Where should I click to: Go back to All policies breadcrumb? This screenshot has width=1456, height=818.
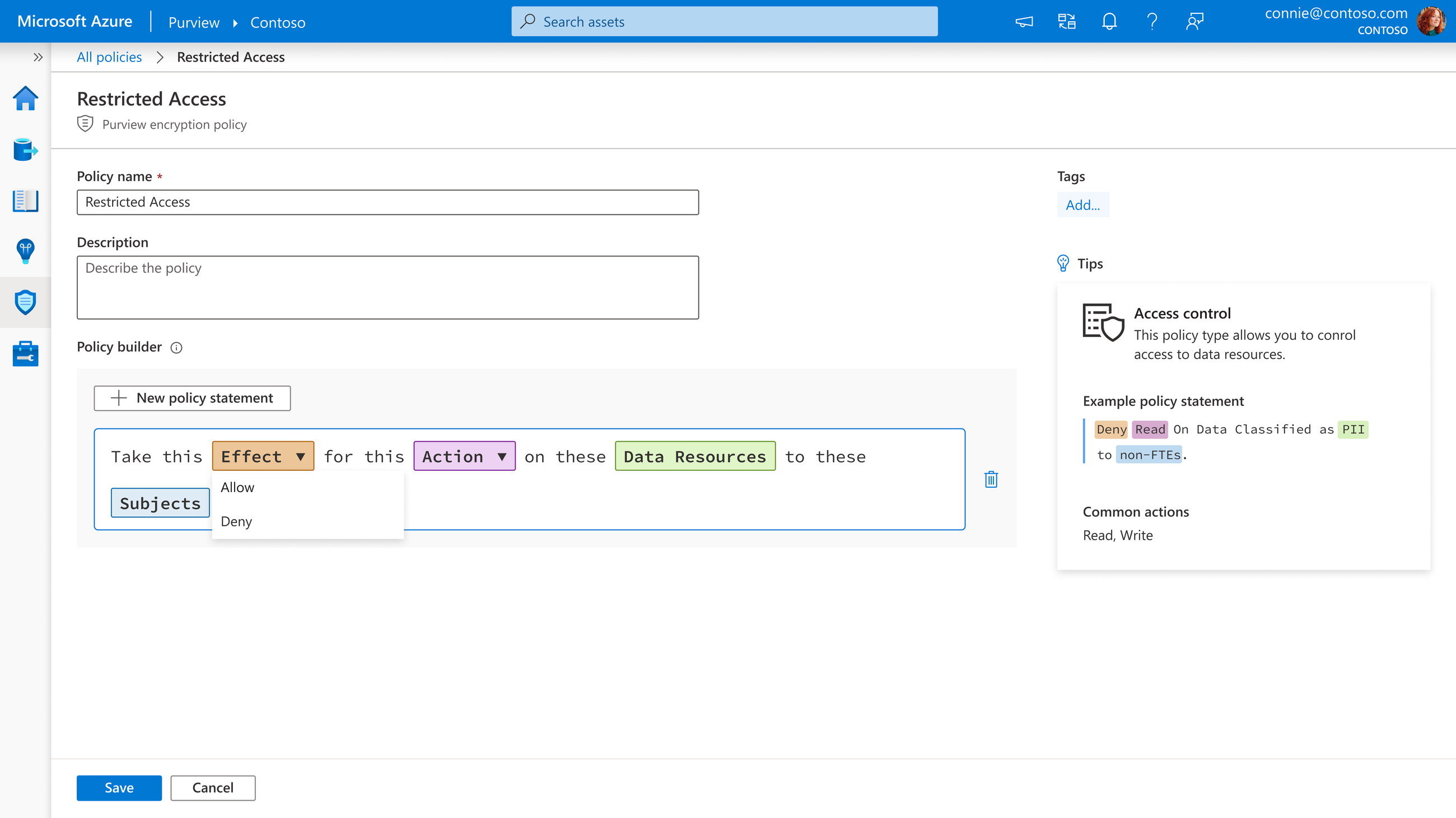pos(109,57)
